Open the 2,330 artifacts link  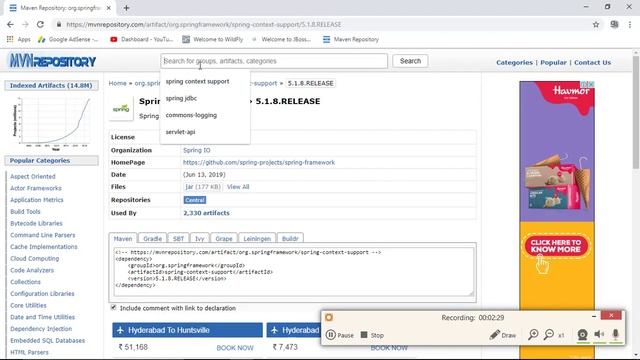[x=206, y=213]
